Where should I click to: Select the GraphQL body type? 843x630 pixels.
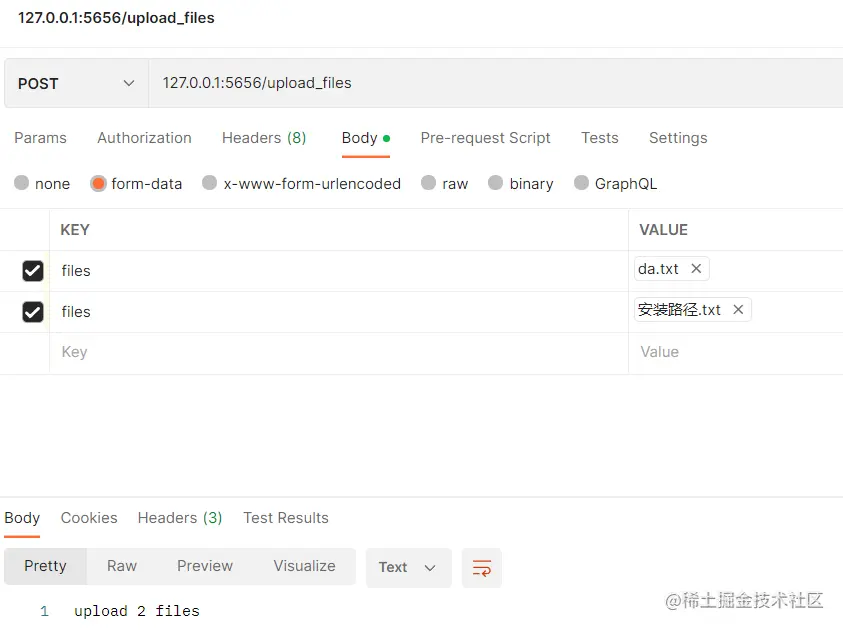coord(616,183)
